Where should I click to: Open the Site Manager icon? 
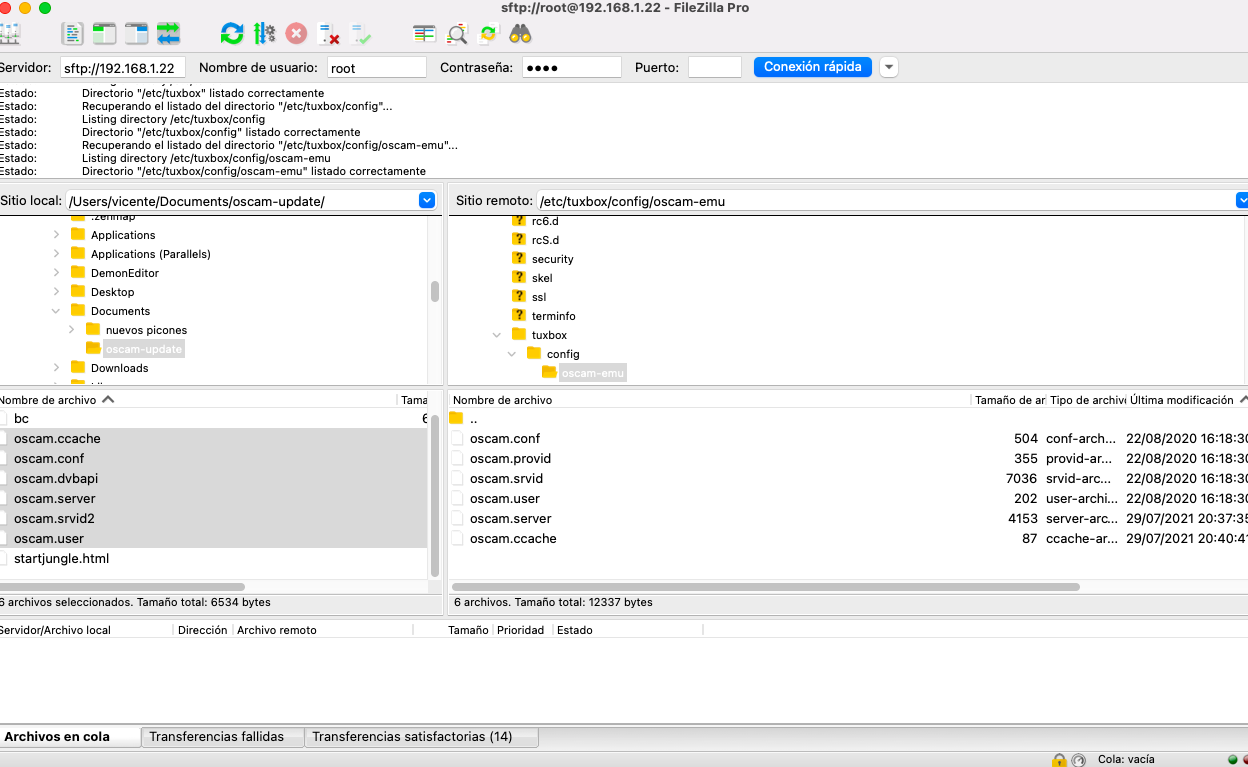(9, 33)
